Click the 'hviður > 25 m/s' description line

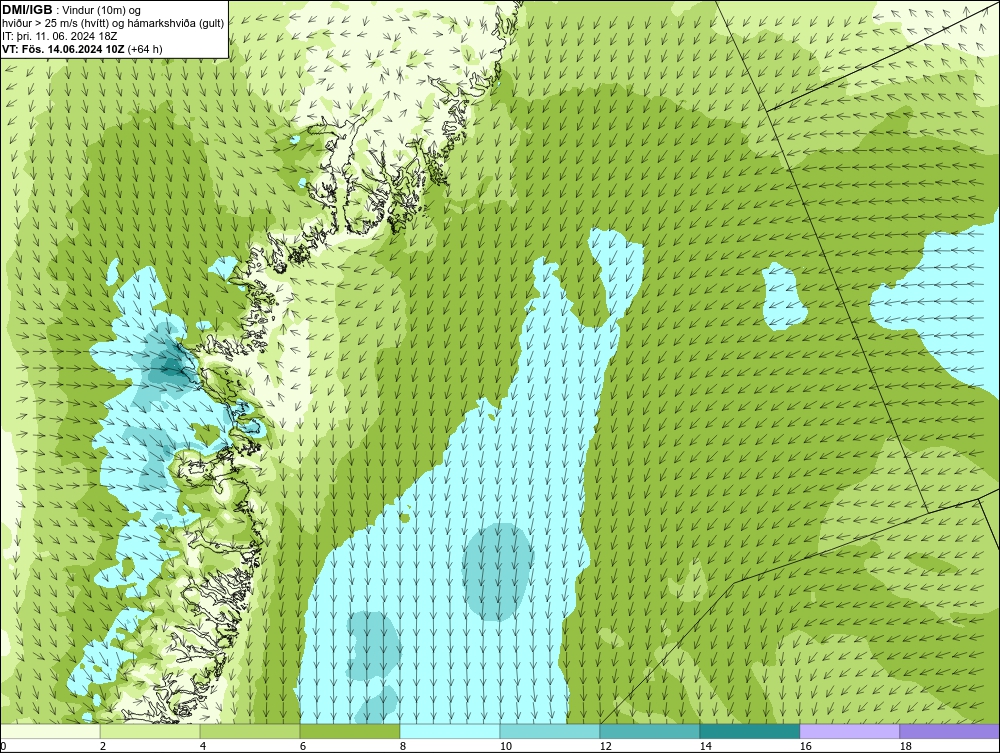pos(113,24)
